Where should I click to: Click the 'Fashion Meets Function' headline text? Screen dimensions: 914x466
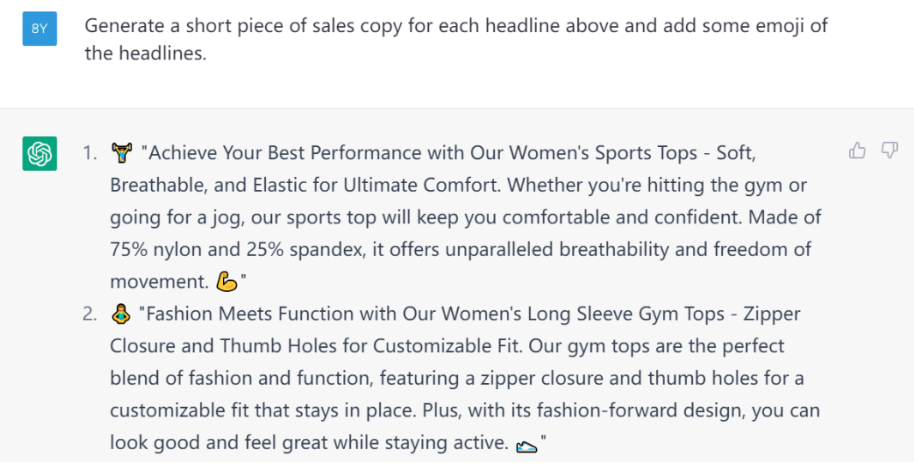pyautogui.click(x=247, y=314)
